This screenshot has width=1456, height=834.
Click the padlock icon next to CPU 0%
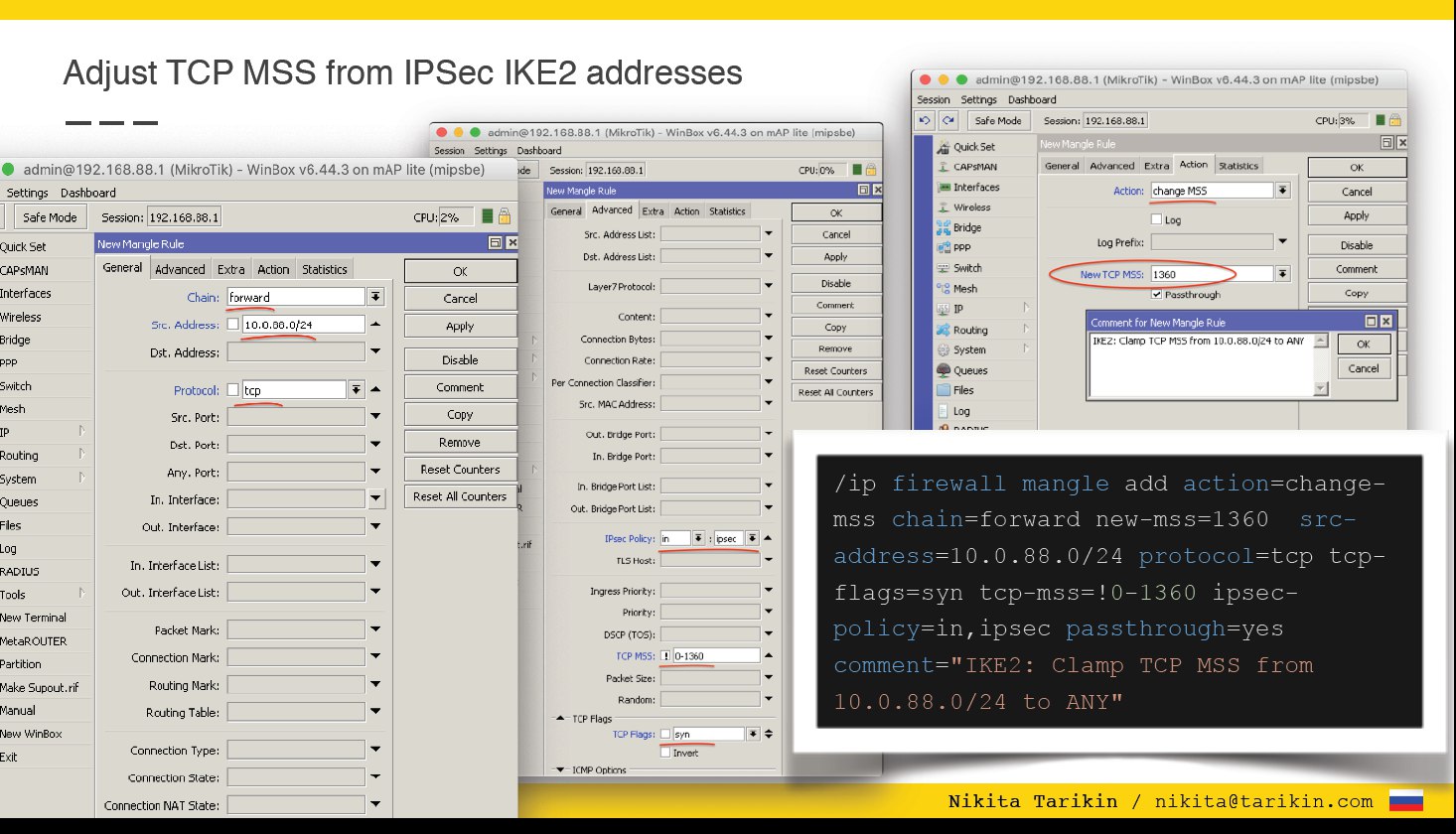[x=871, y=170]
